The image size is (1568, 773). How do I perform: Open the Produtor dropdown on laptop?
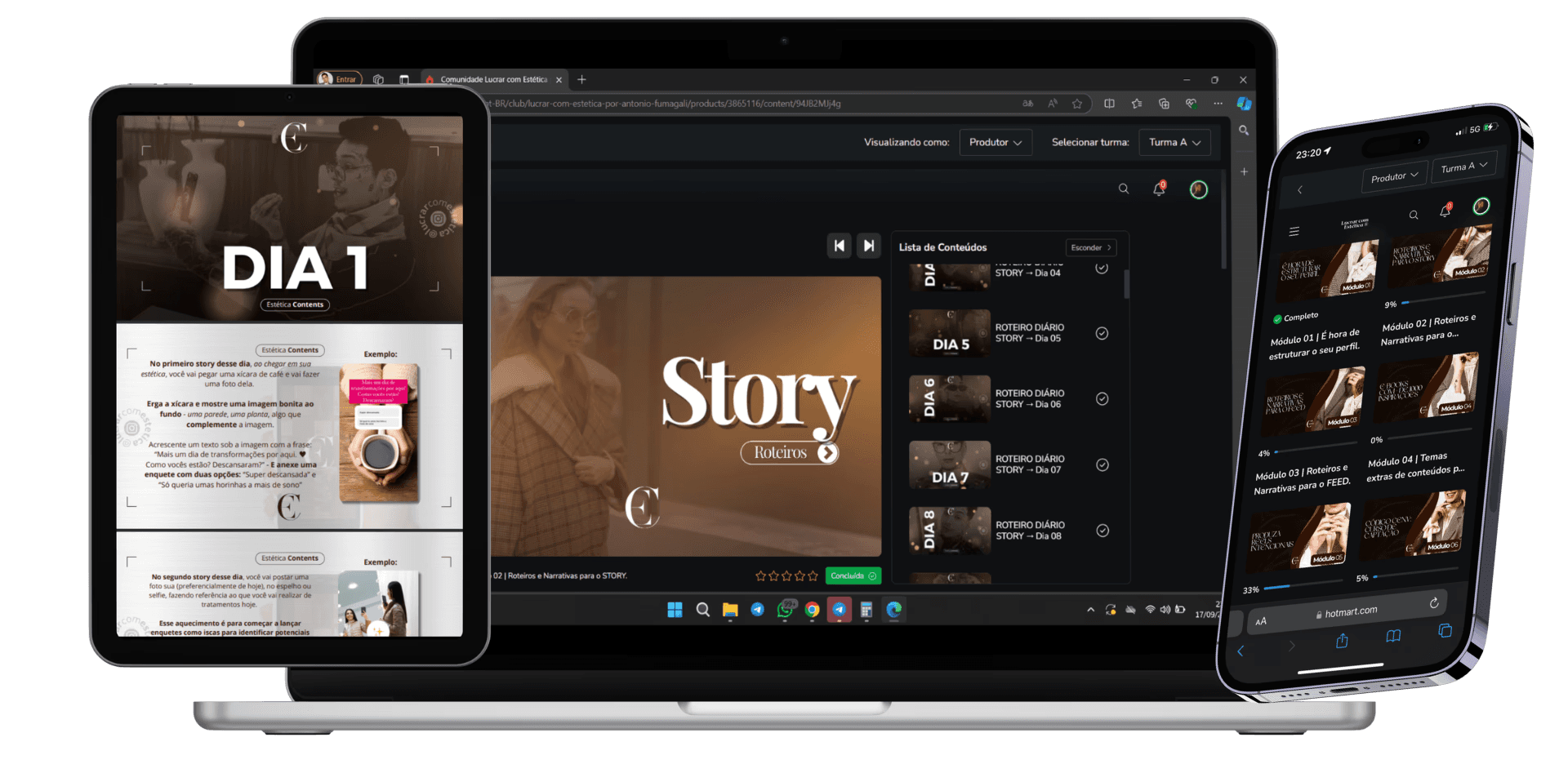click(995, 142)
